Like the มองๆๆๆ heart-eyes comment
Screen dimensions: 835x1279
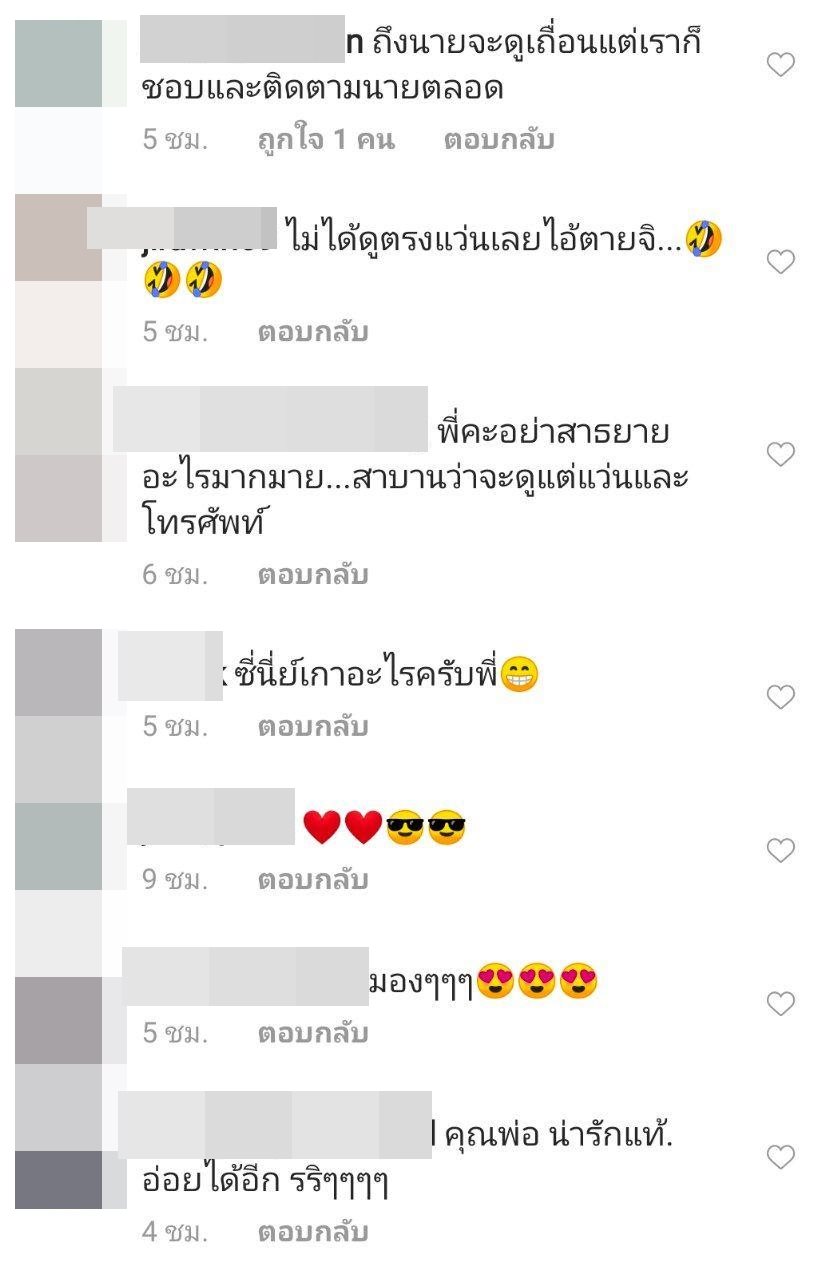coord(780,1004)
